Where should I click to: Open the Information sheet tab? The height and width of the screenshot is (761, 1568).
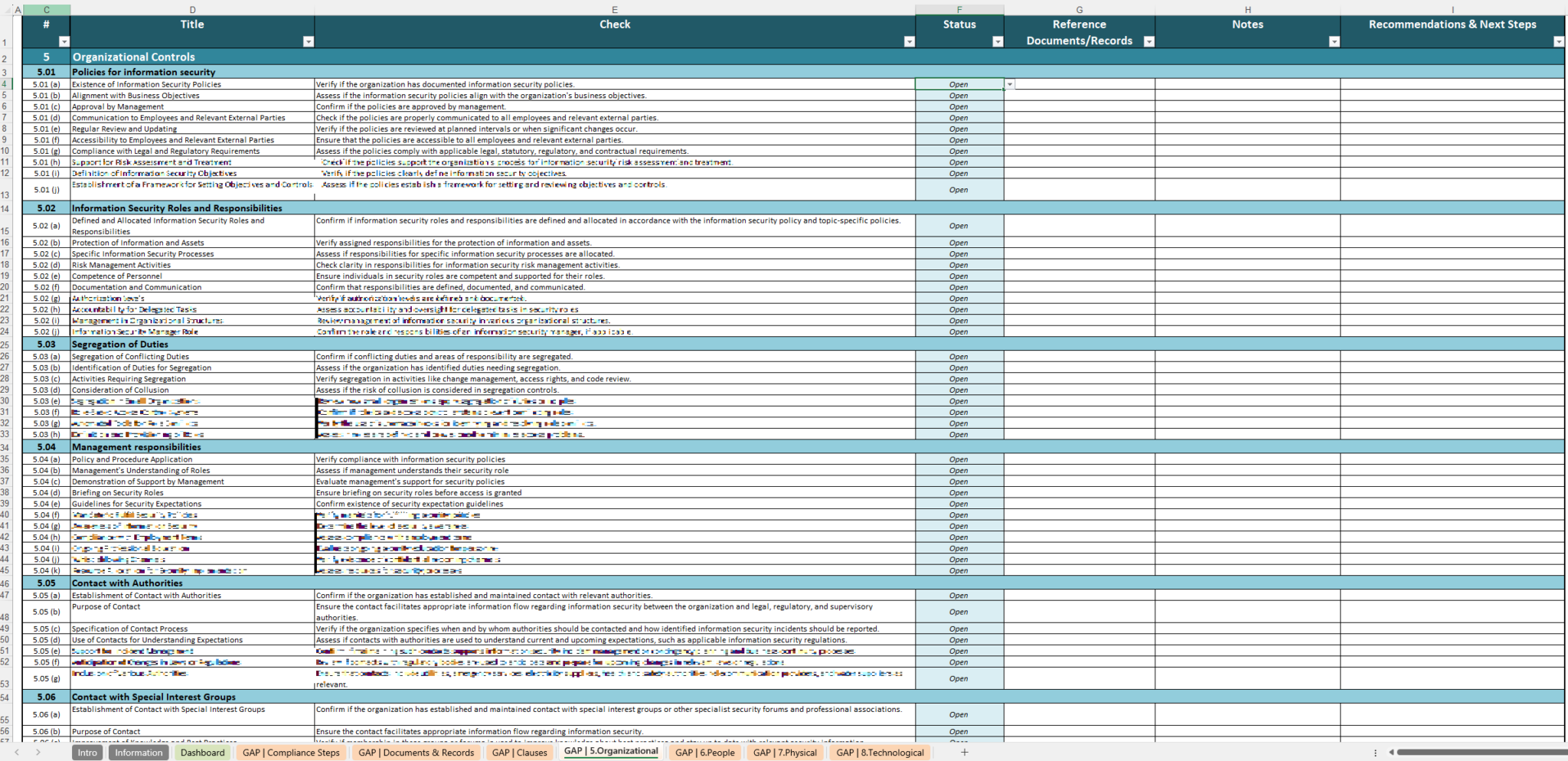(x=138, y=753)
